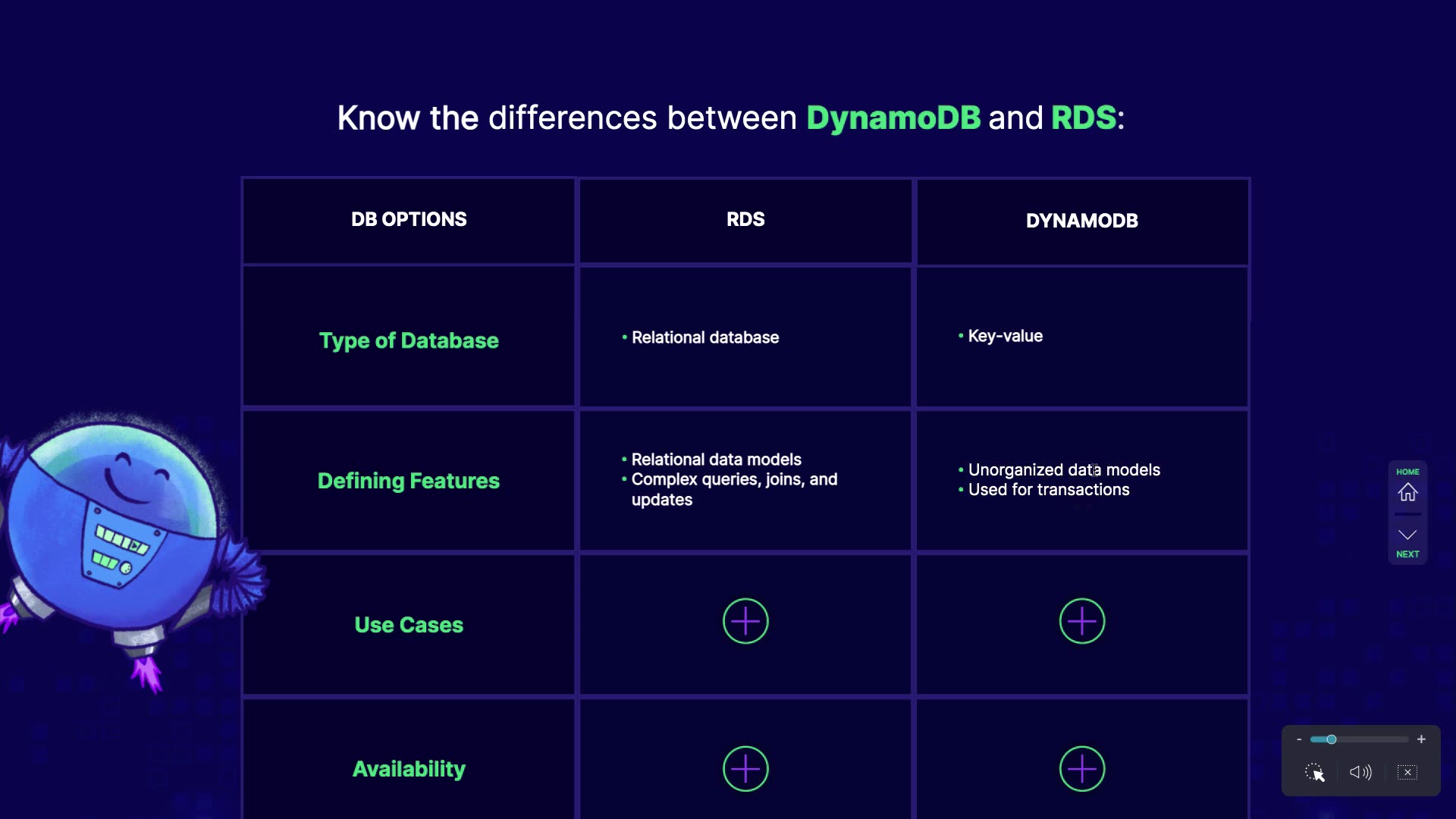Click the Availability row label
The image size is (1456, 819).
point(409,769)
